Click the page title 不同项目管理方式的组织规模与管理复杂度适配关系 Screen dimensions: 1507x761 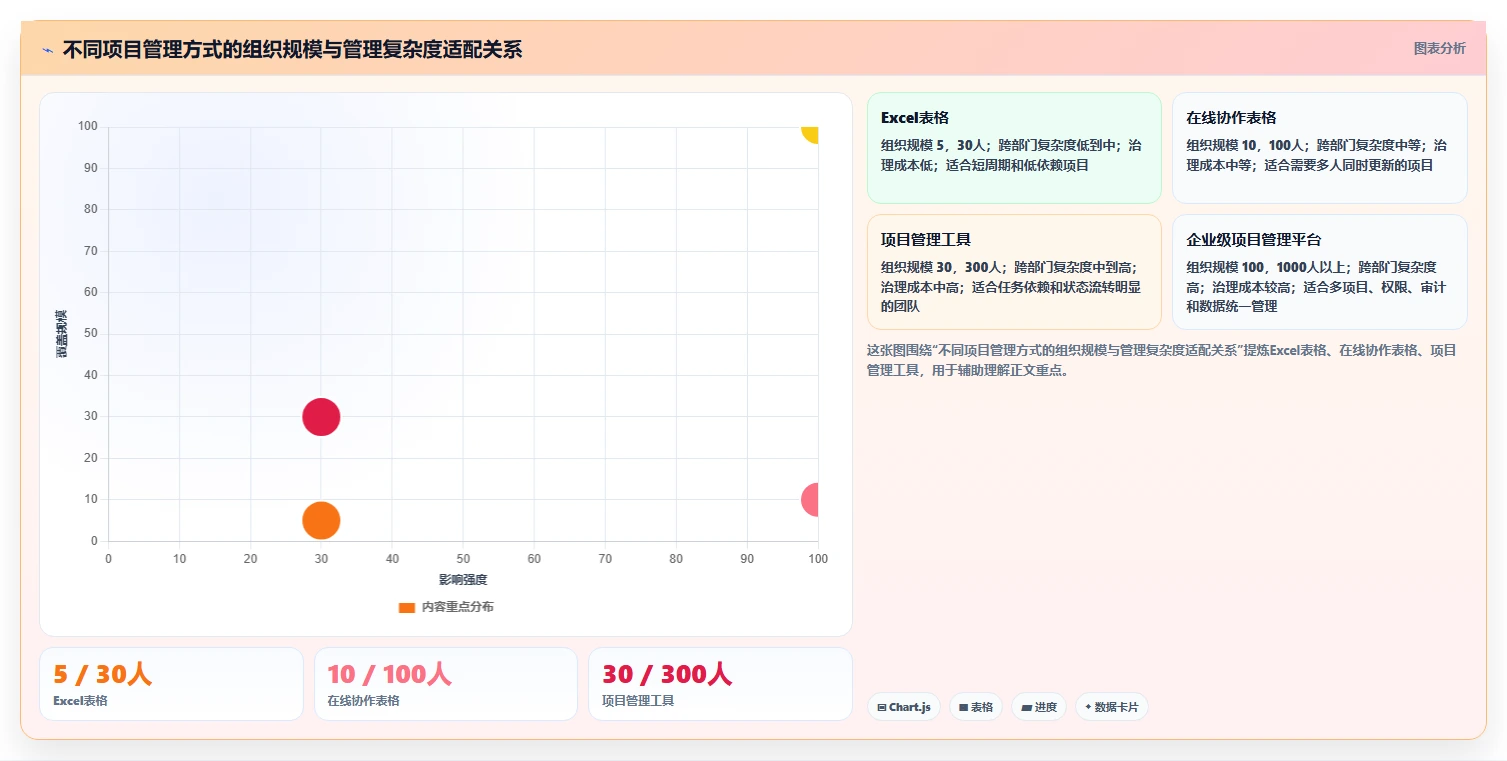292,50
